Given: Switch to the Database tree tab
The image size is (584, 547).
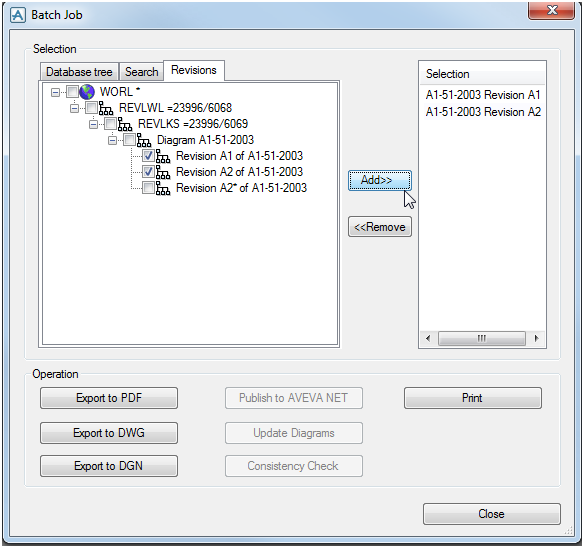Looking at the screenshot, I should click(79, 71).
